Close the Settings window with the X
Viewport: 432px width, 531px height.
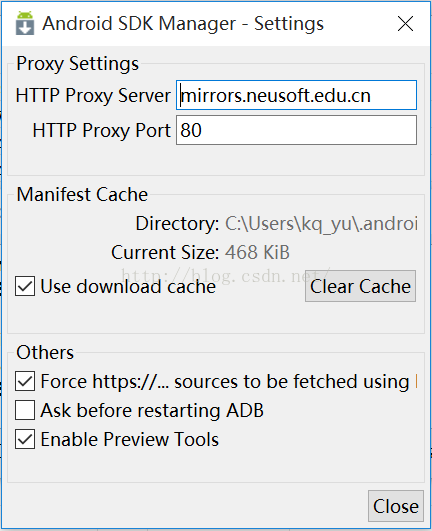[x=405, y=24]
